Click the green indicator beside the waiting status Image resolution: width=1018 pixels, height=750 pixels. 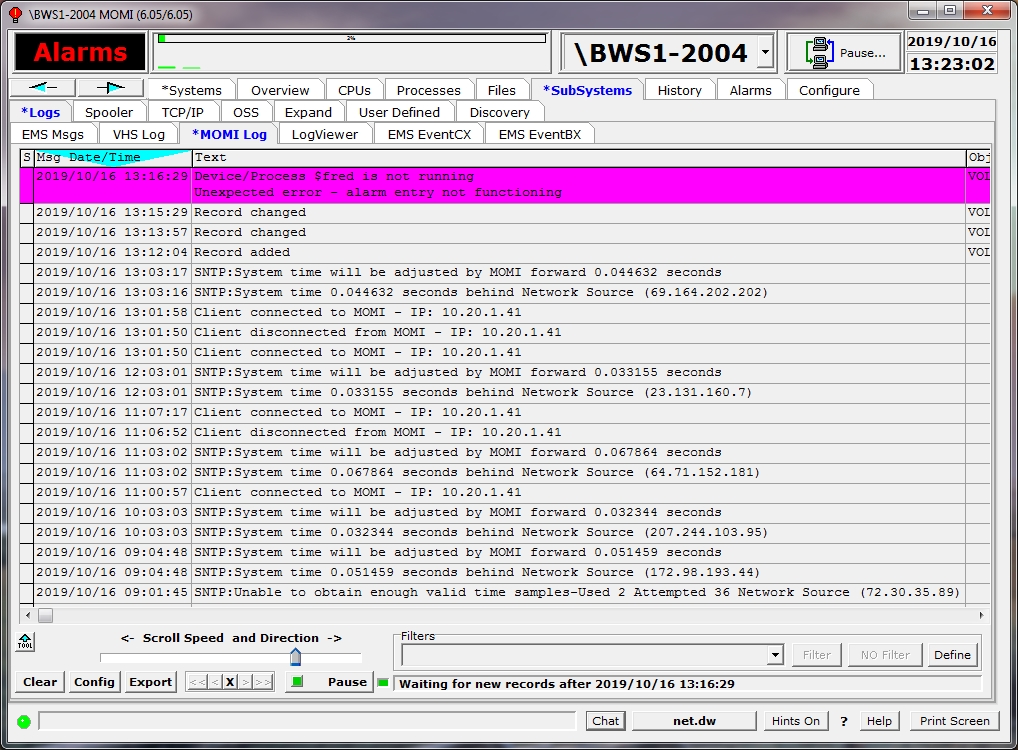(382, 683)
